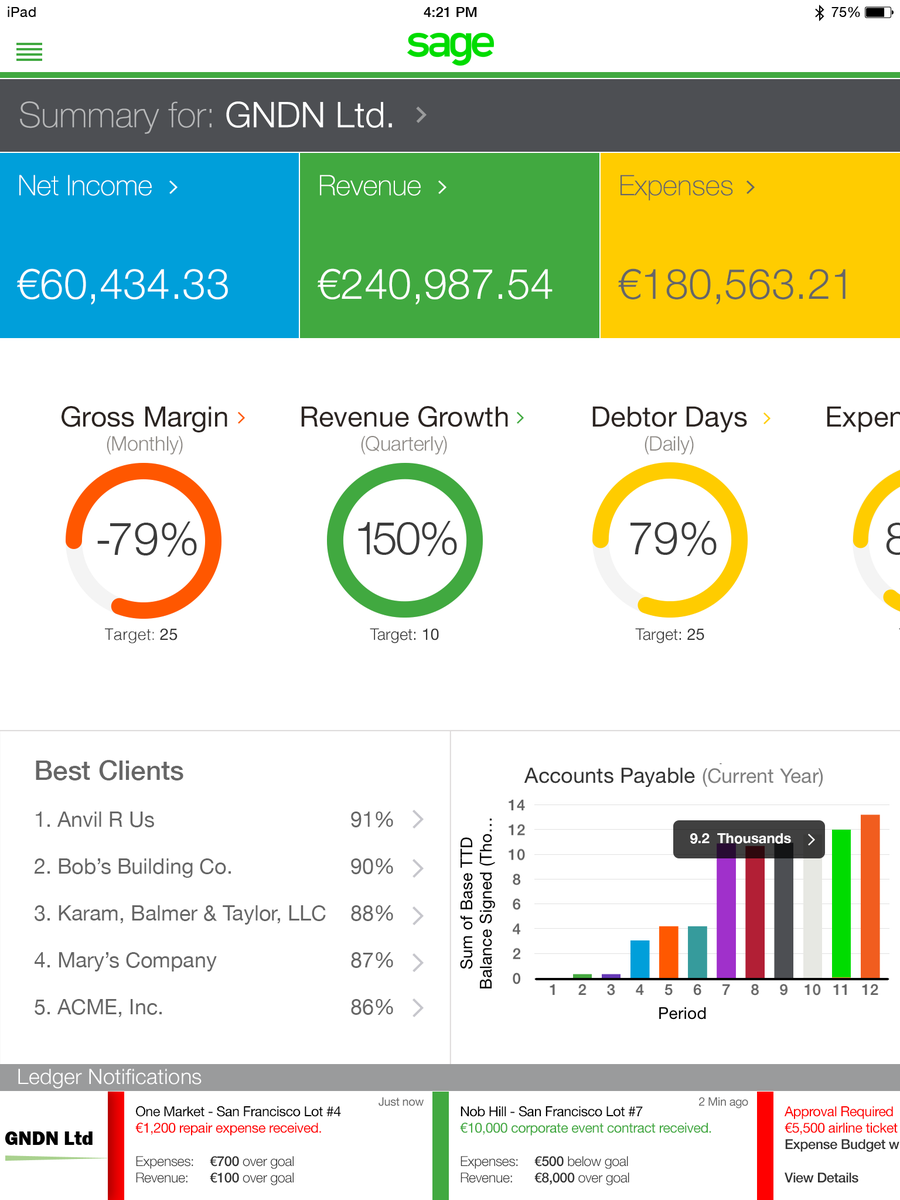The height and width of the screenshot is (1200, 900).
Task: Tap Revenue Growth Target: 10 label
Action: (x=404, y=635)
